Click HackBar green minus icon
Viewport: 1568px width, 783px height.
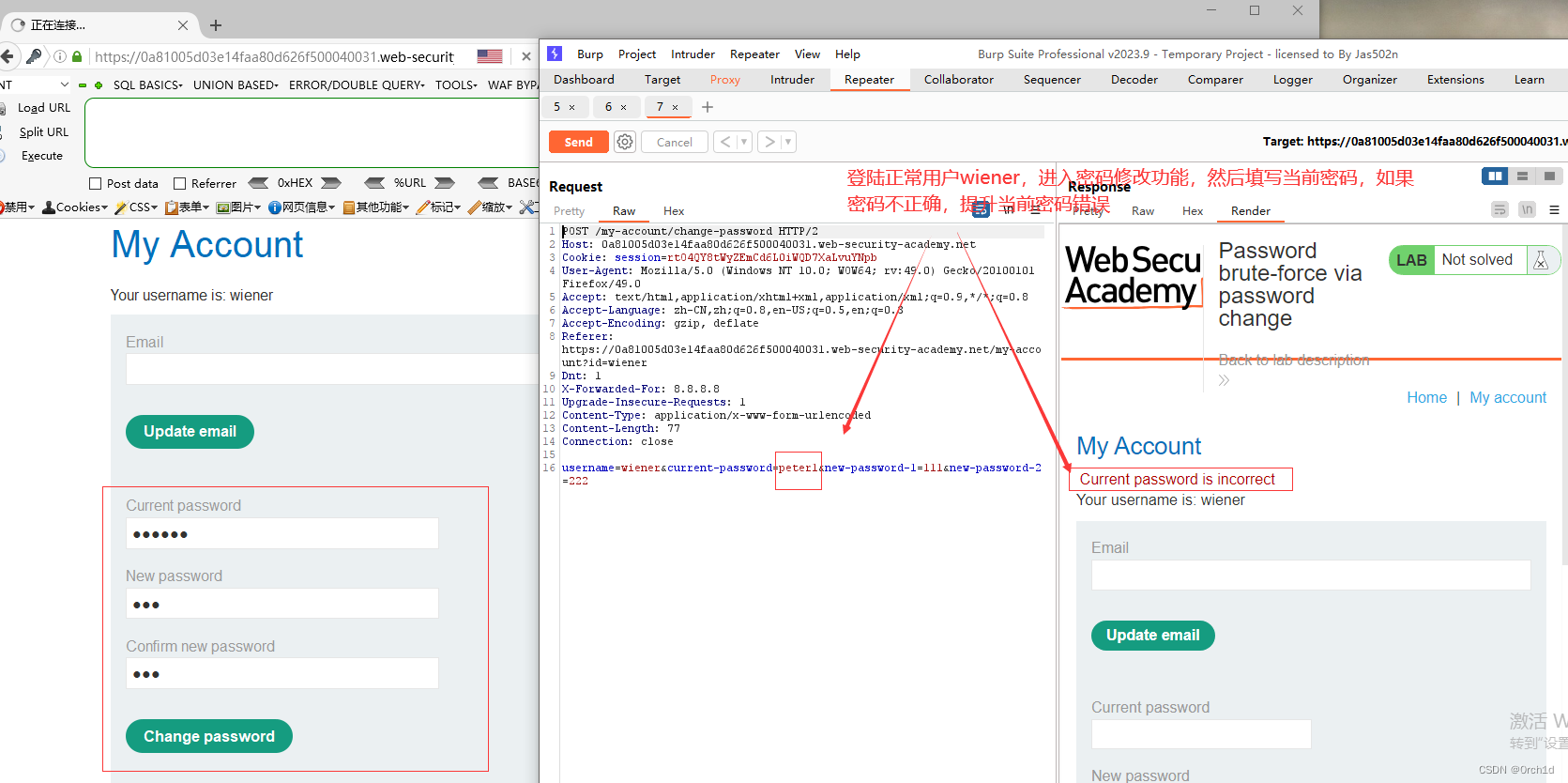[x=83, y=84]
